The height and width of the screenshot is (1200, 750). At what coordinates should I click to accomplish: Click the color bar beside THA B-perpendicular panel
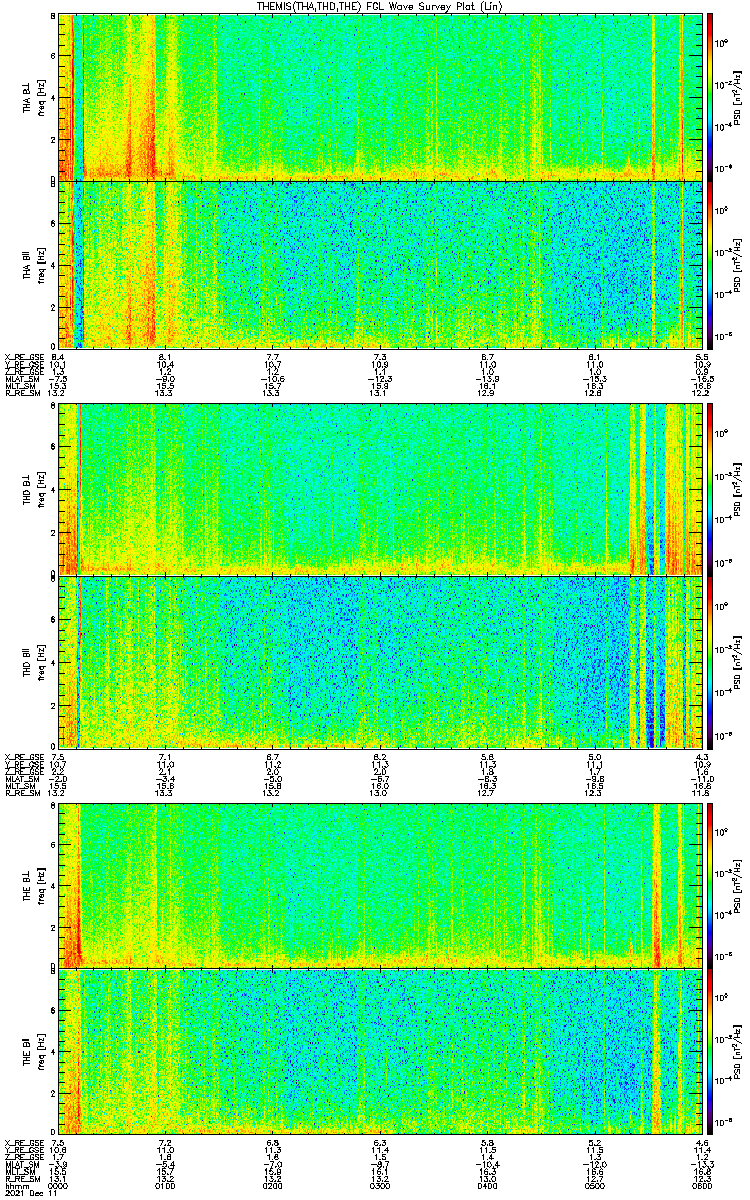[x=711, y=97]
